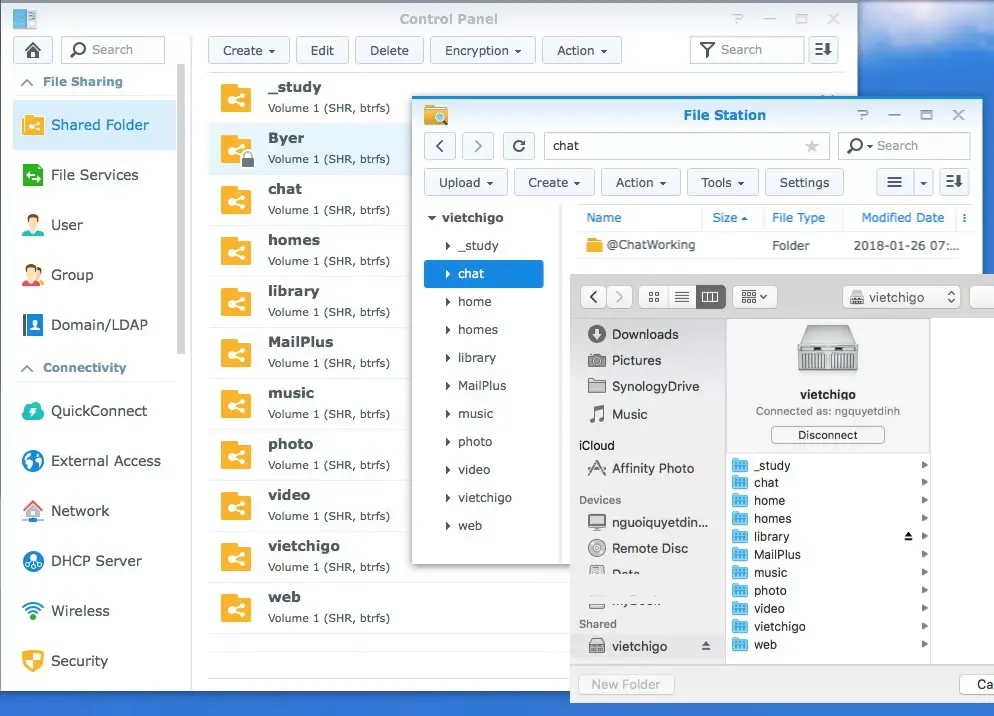Click the File Station refresh button
994x716 pixels.
click(x=518, y=146)
